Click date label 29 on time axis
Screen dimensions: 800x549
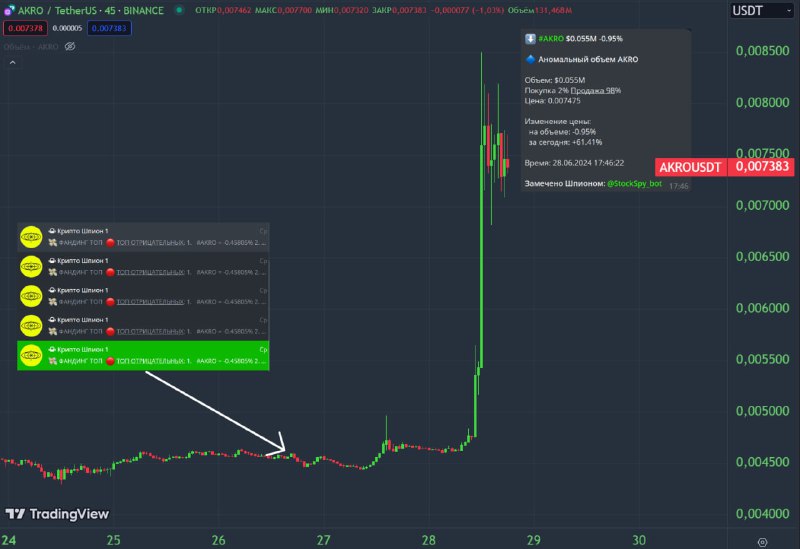tap(534, 540)
